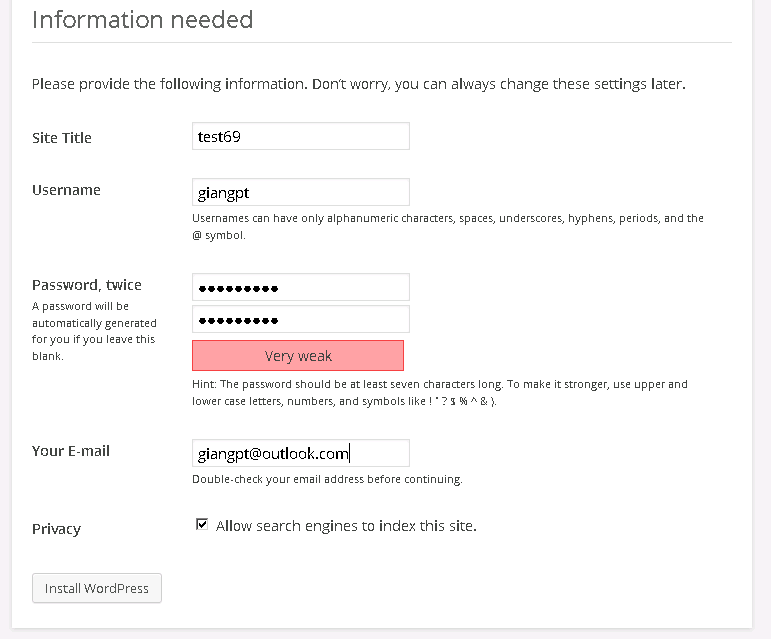Click the Install WordPress button
This screenshot has width=771, height=639.
[97, 588]
